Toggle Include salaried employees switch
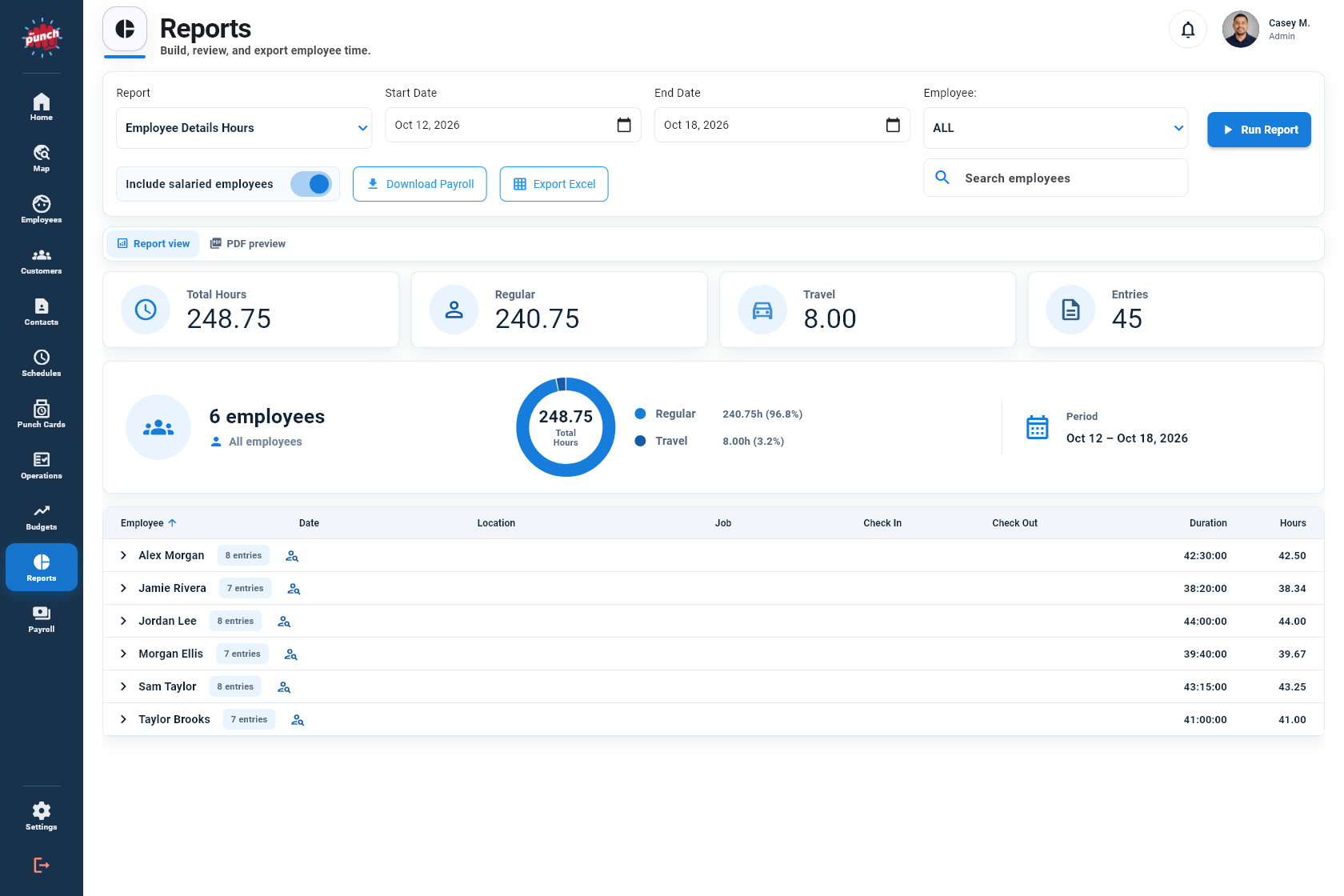This screenshot has height=896, width=1344. click(x=311, y=184)
